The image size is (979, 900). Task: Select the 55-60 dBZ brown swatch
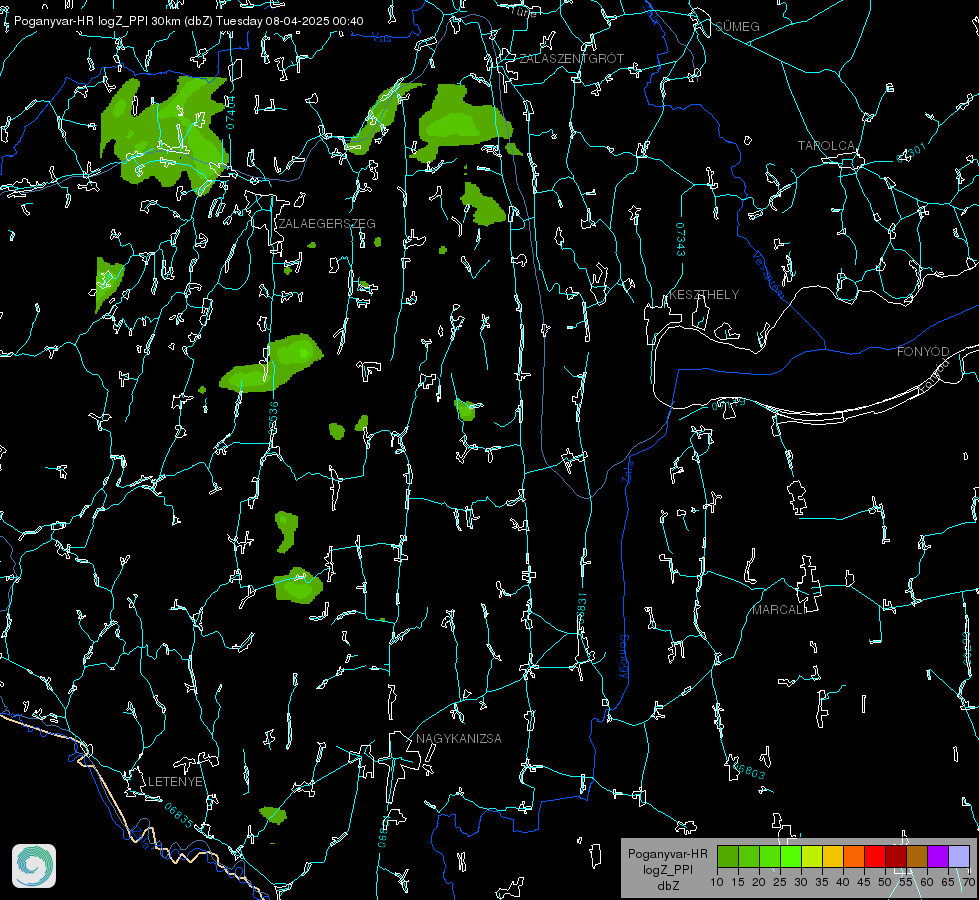coord(917,856)
